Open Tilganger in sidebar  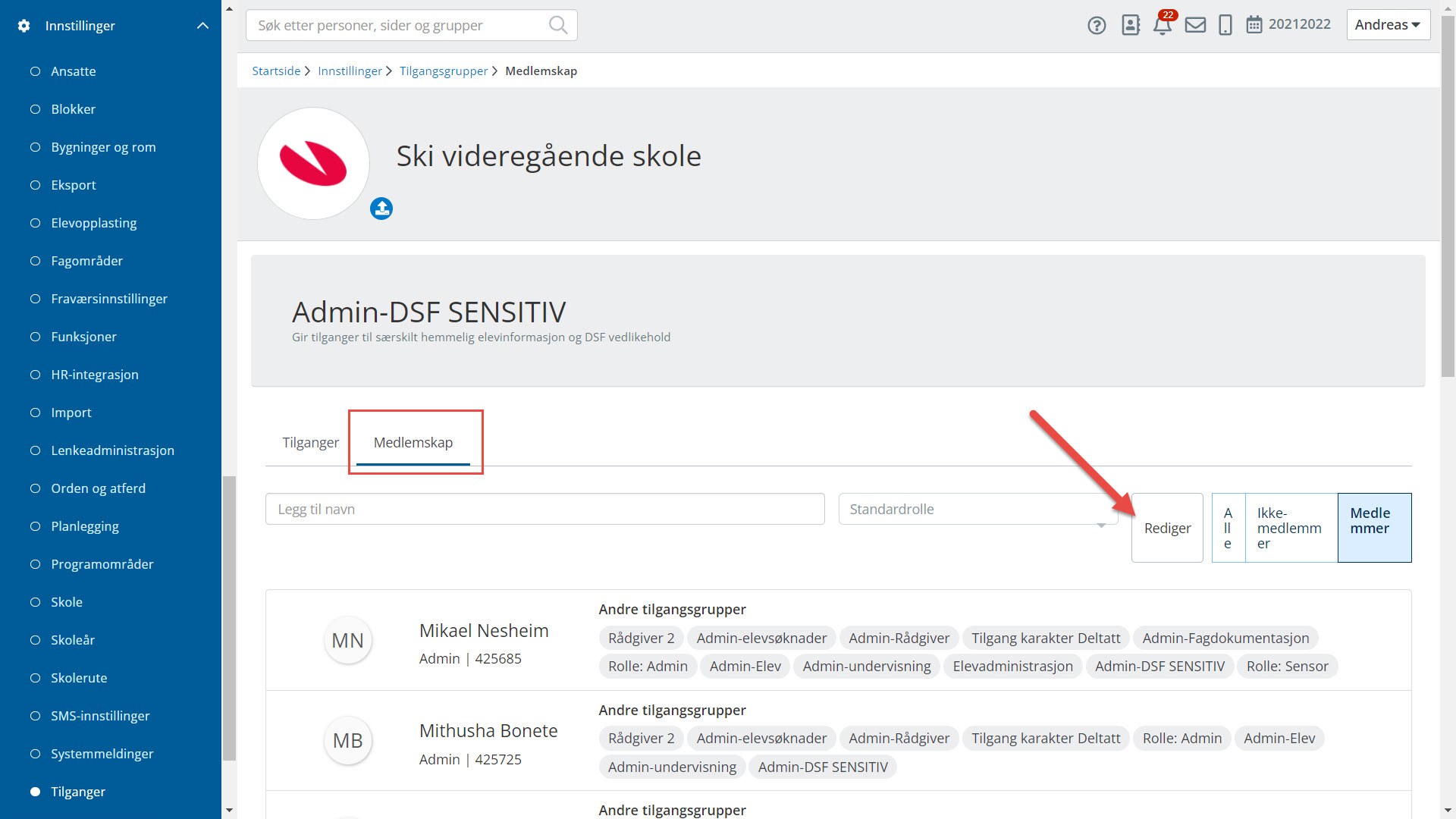tap(78, 792)
